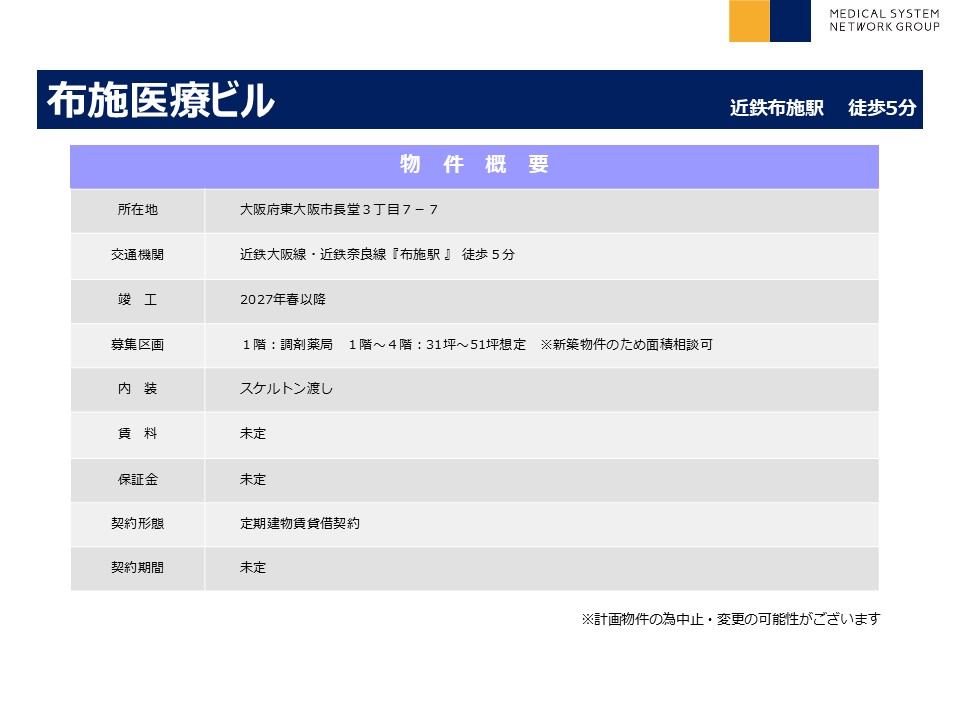Click the 近鉄布施駅 徒歩5分 header text
The image size is (960, 720).
click(822, 108)
